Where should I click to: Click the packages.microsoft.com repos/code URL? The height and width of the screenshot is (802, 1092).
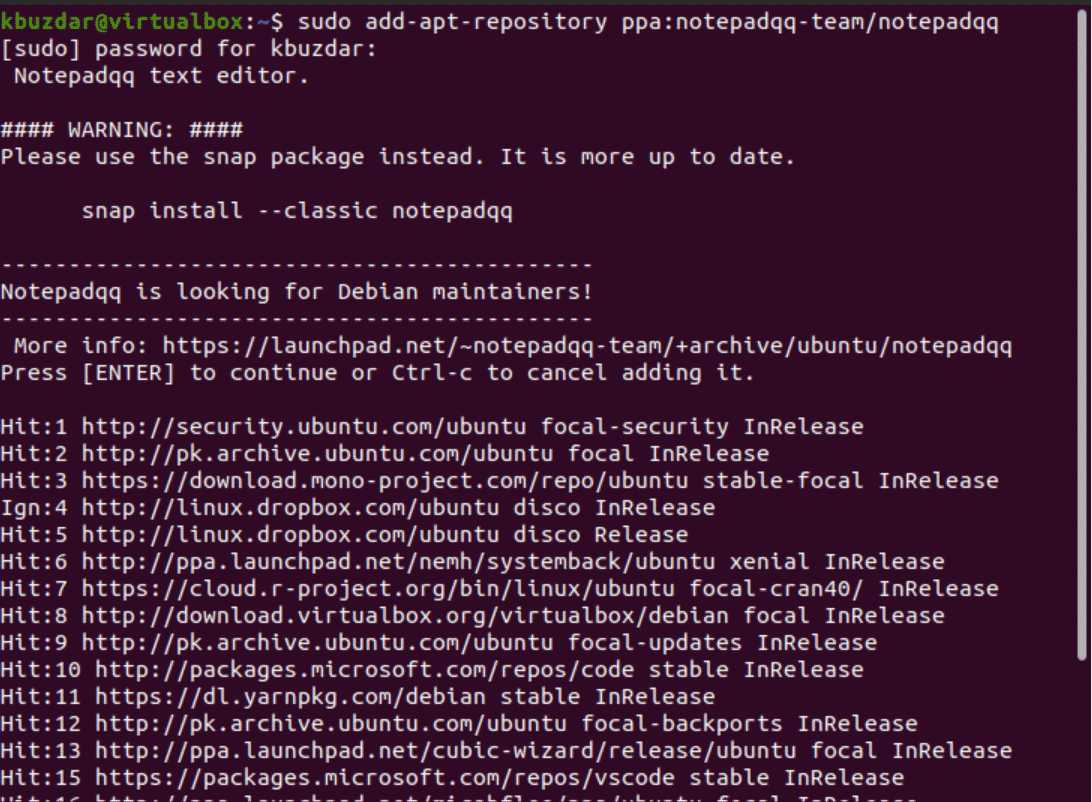364,670
